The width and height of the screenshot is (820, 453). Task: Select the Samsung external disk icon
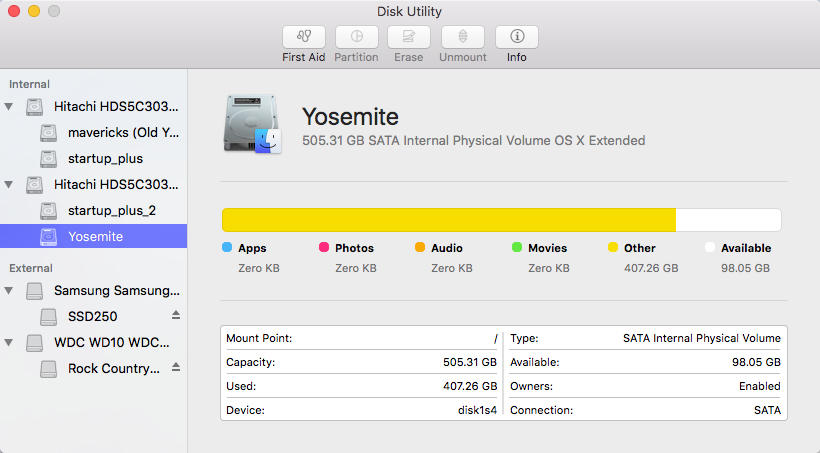click(35, 291)
